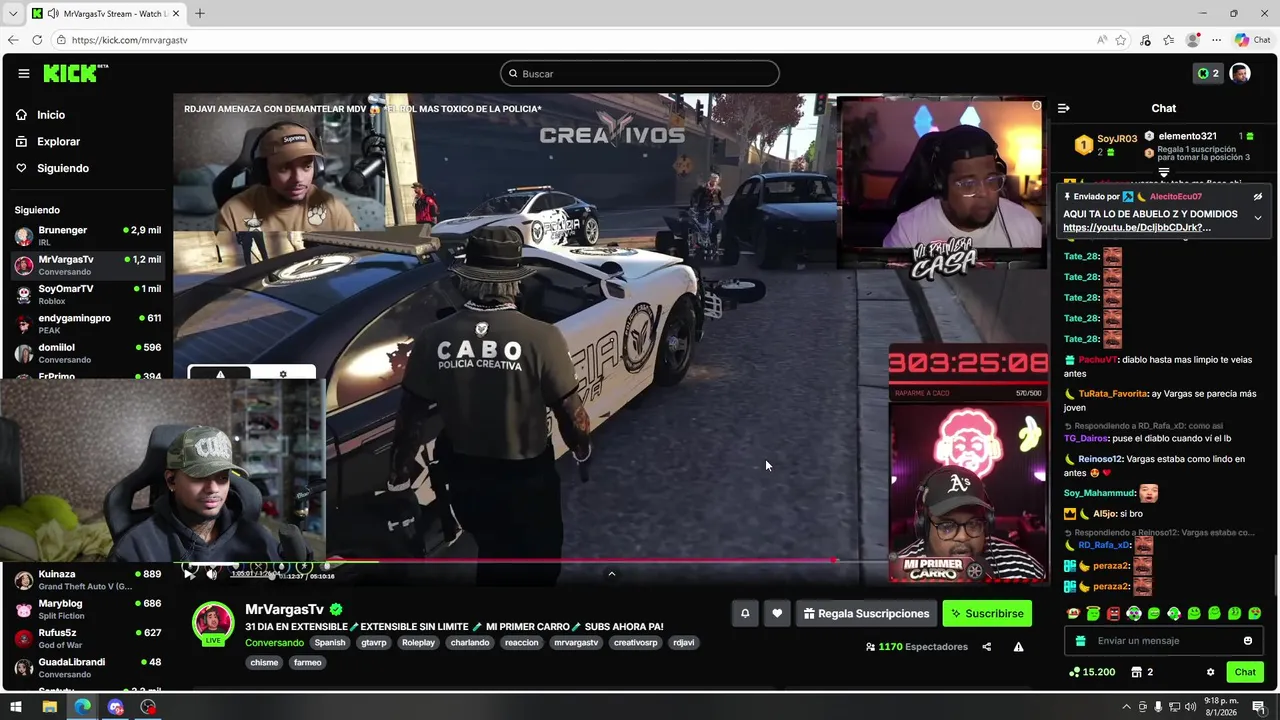The image size is (1280, 720).
Task: Select the charlando tag
Action: tap(470, 643)
